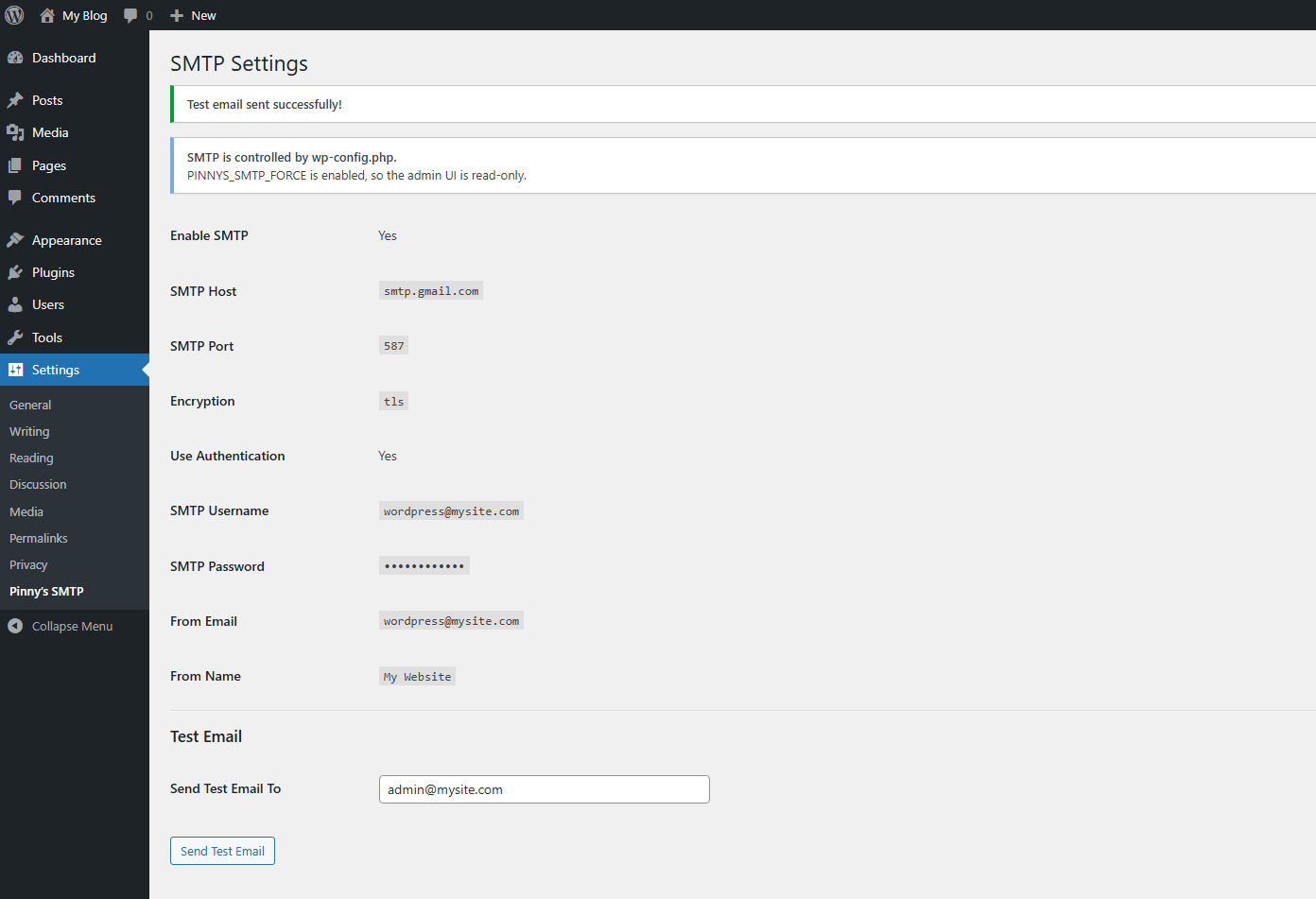Switch to General settings

coord(29,405)
